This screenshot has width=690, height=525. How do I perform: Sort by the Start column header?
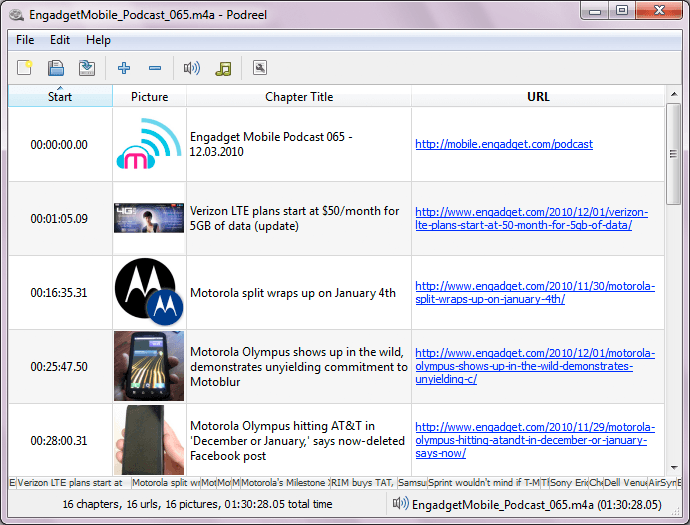click(60, 96)
